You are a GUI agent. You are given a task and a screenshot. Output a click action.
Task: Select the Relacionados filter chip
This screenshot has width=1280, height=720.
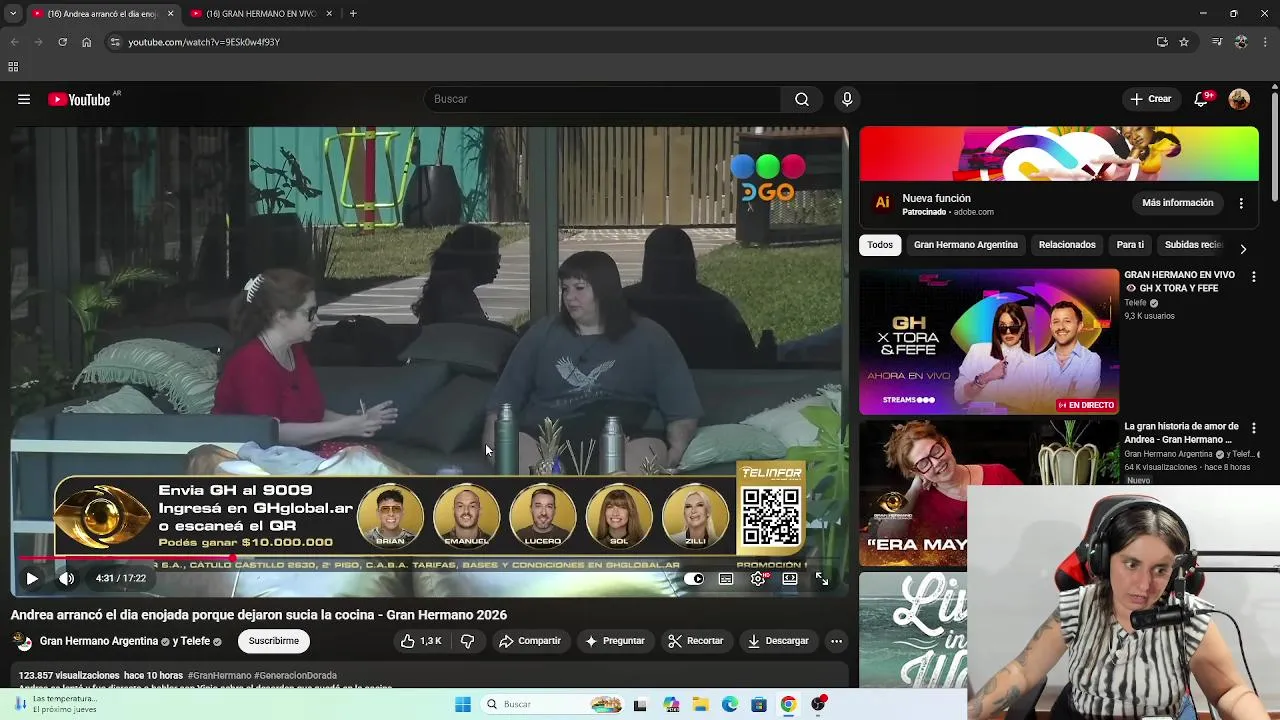click(x=1067, y=245)
